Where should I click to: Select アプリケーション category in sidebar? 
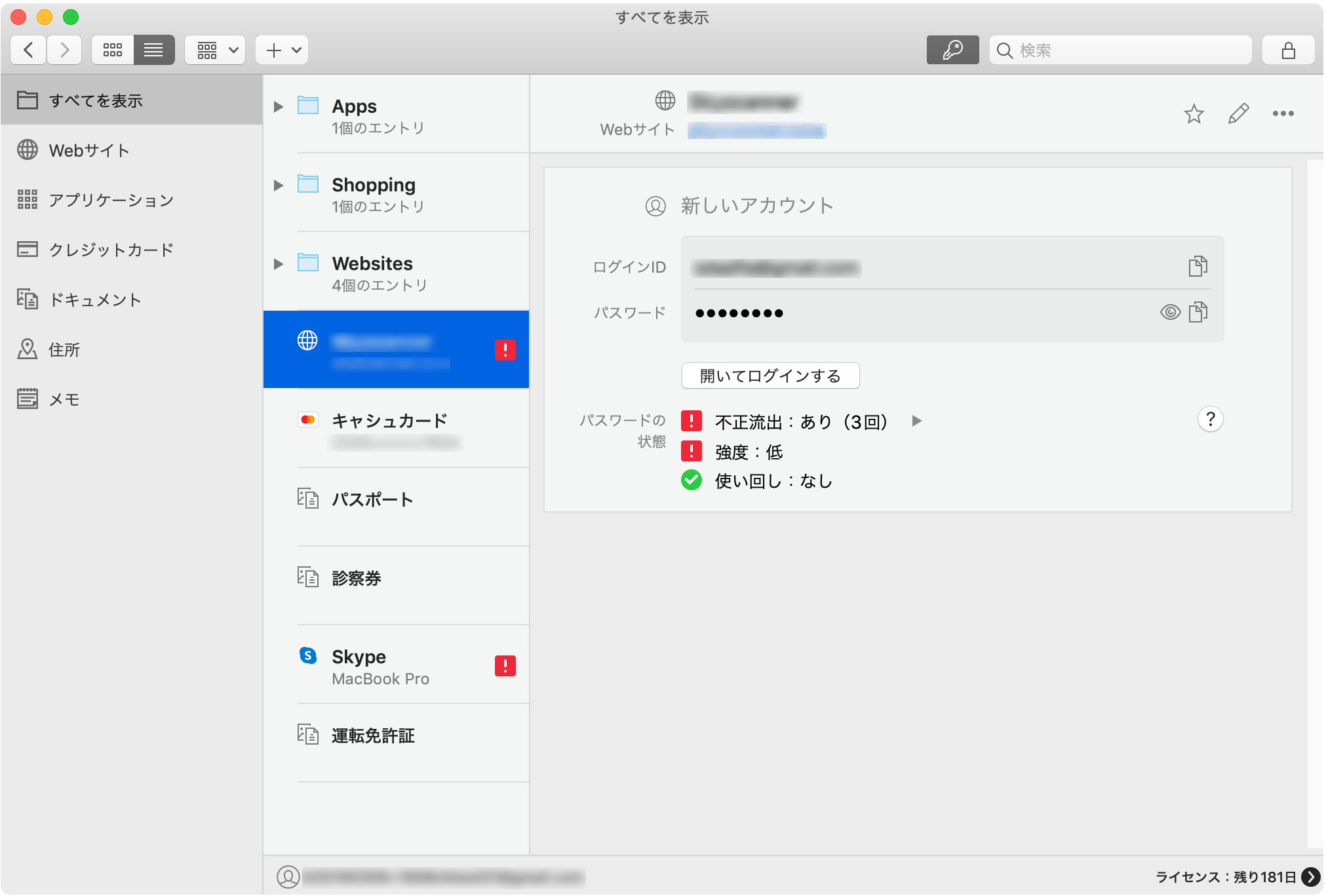[131, 200]
